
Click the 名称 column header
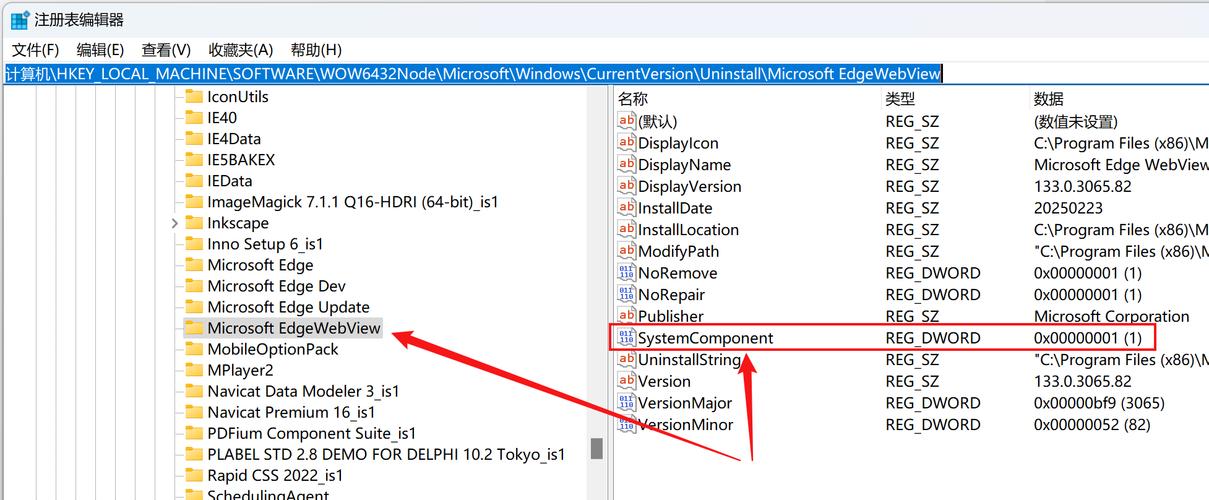632,99
